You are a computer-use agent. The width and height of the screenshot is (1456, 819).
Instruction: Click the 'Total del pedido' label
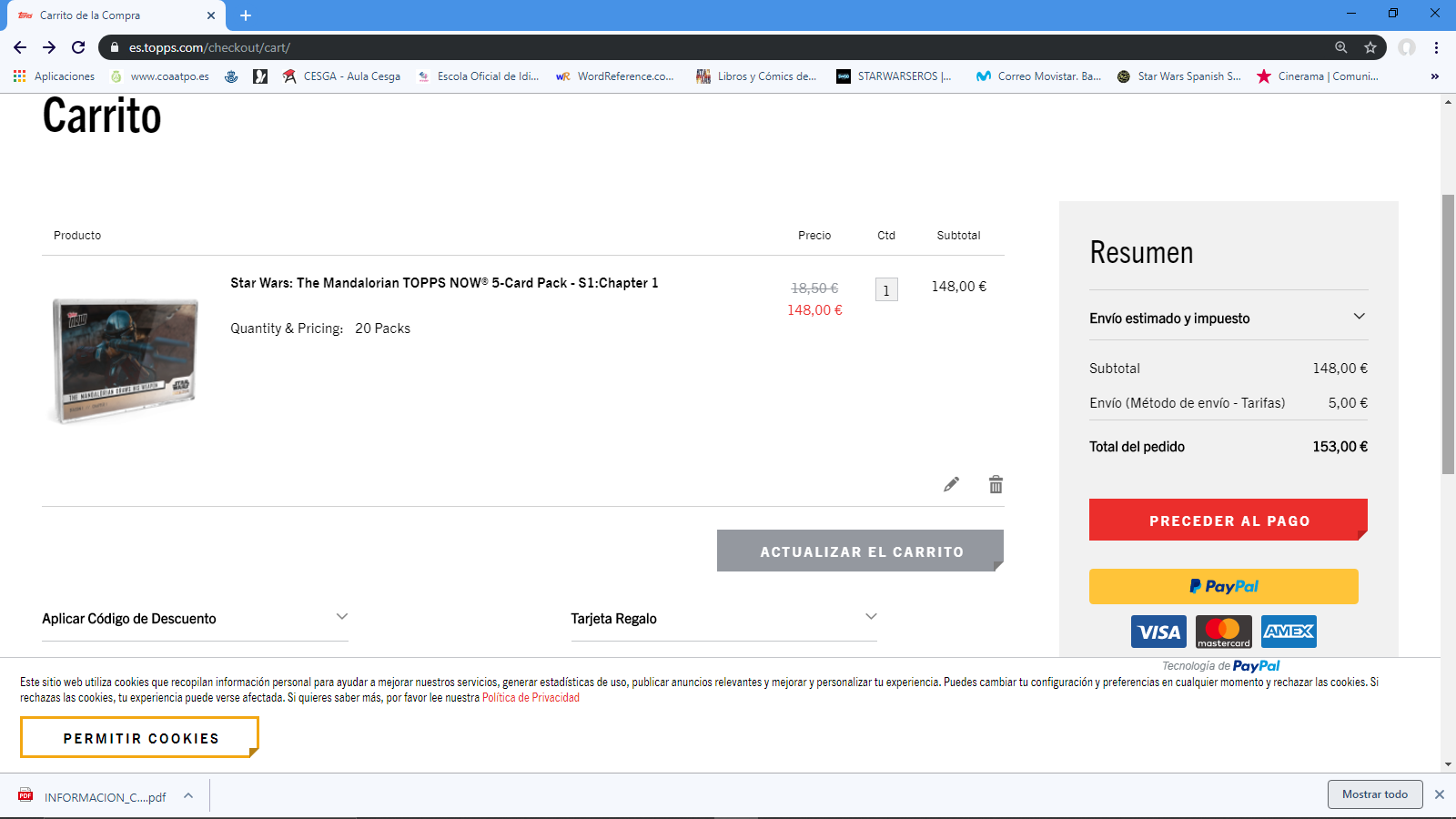click(x=1137, y=447)
